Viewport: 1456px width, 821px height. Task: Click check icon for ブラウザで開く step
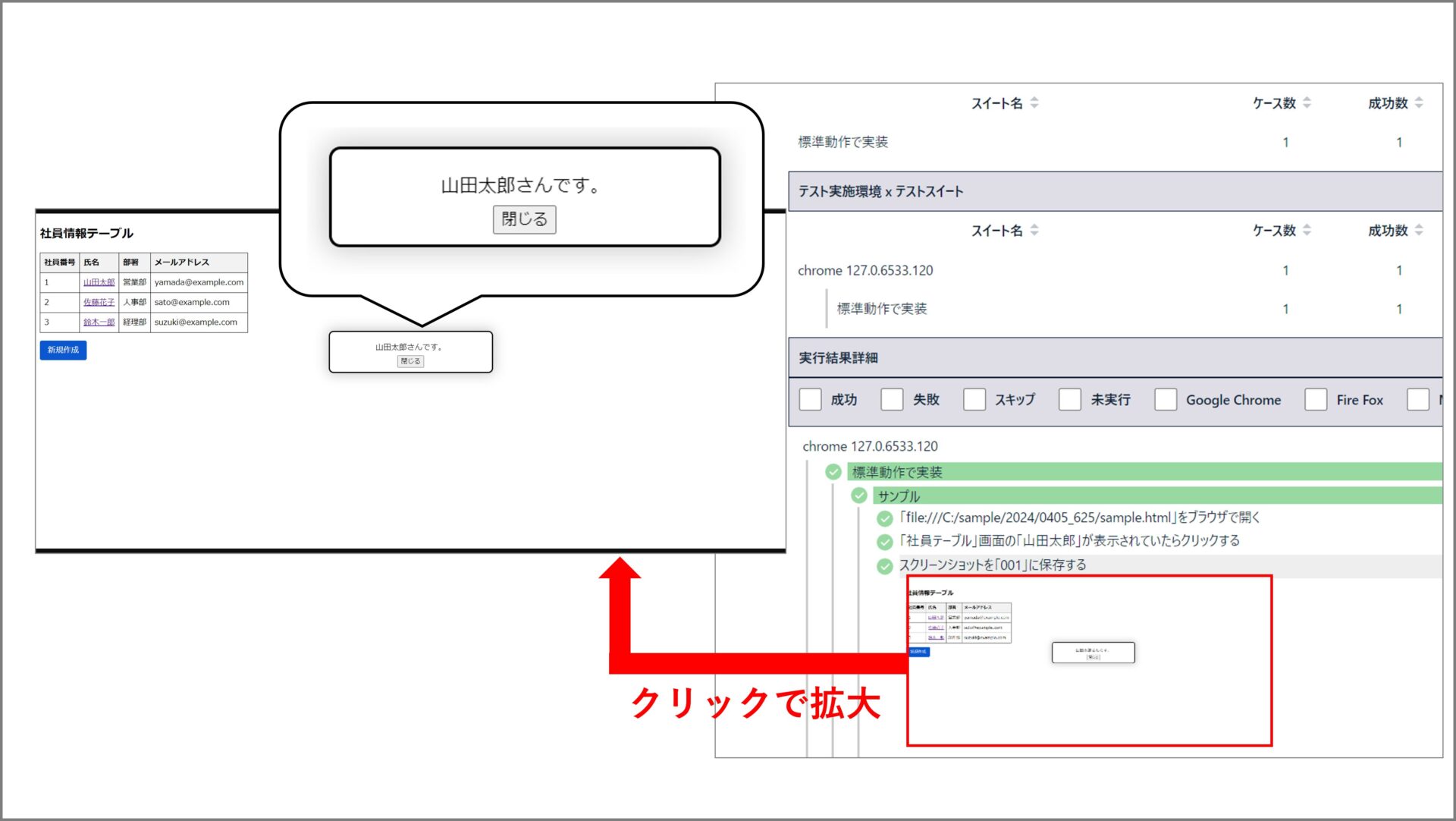[x=884, y=519]
